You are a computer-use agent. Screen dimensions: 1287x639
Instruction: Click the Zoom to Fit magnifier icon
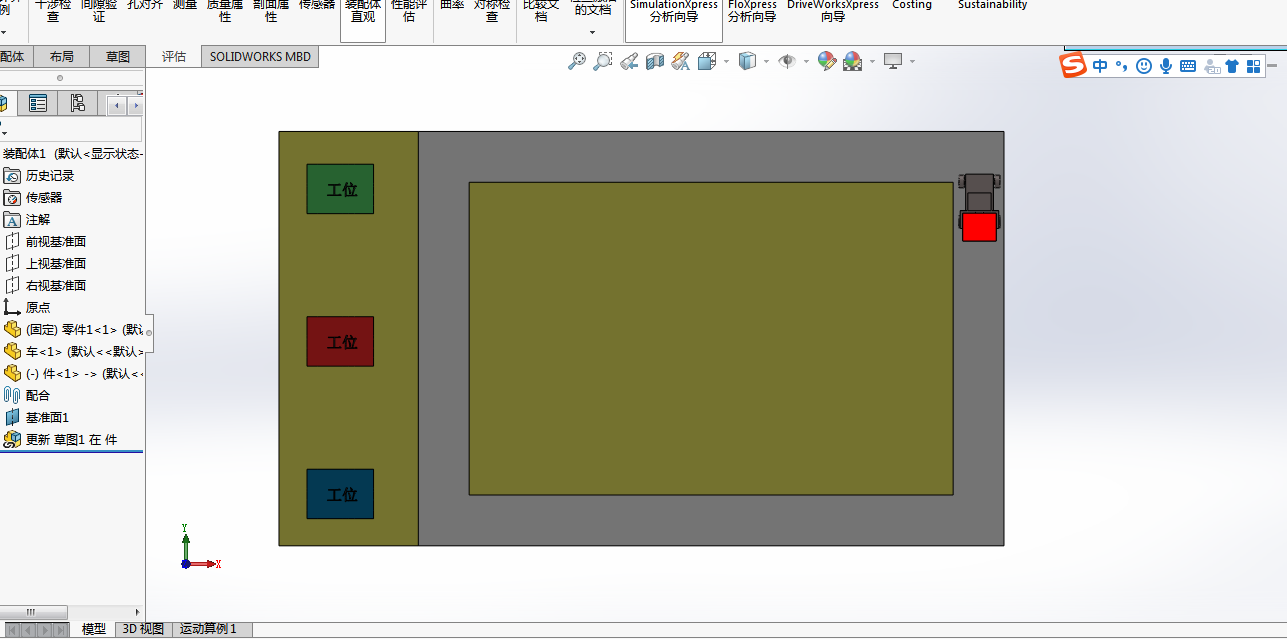coord(577,61)
